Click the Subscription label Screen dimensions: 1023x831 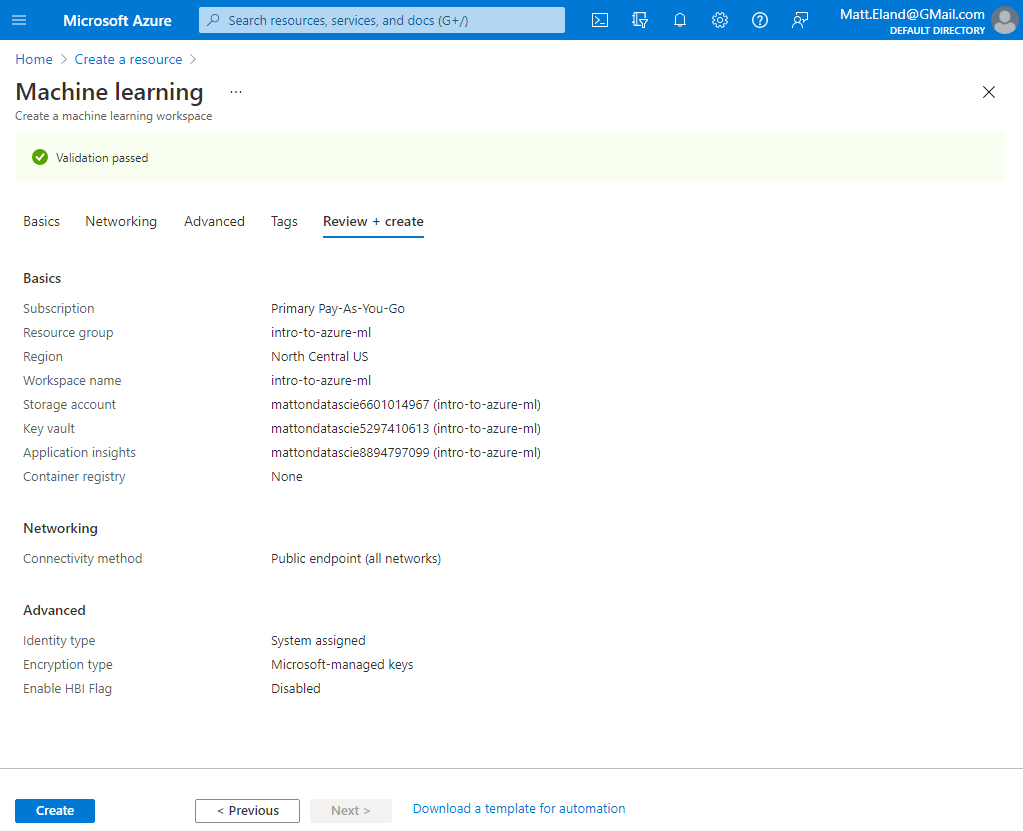(59, 309)
